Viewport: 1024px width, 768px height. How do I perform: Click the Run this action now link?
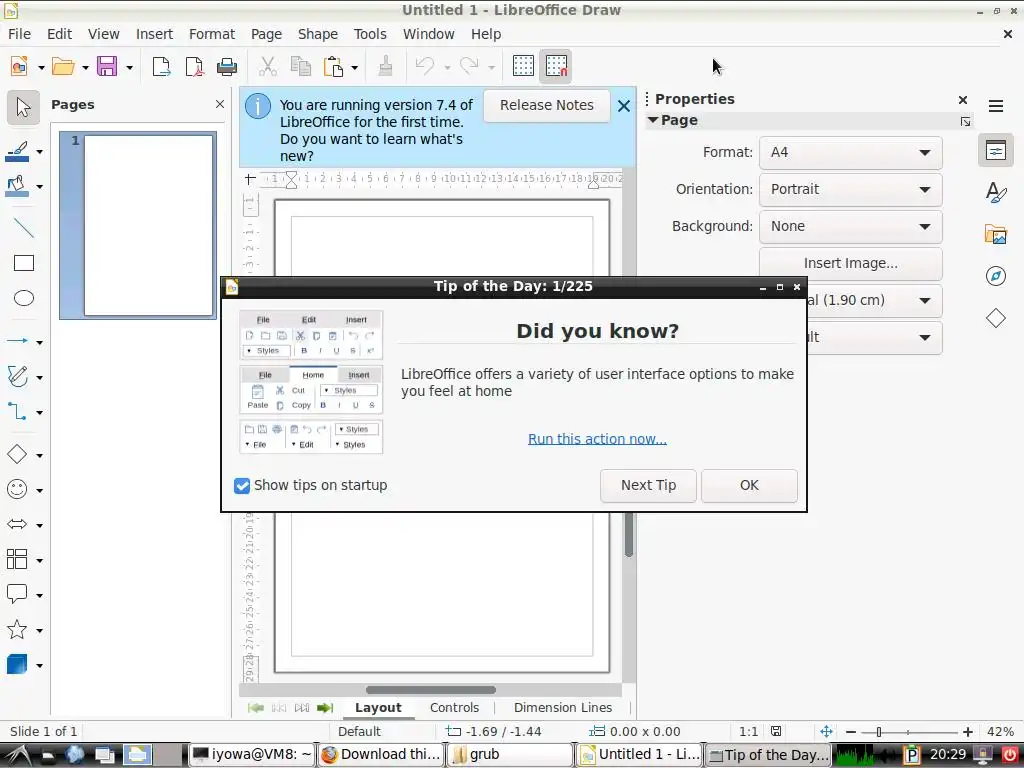597,439
